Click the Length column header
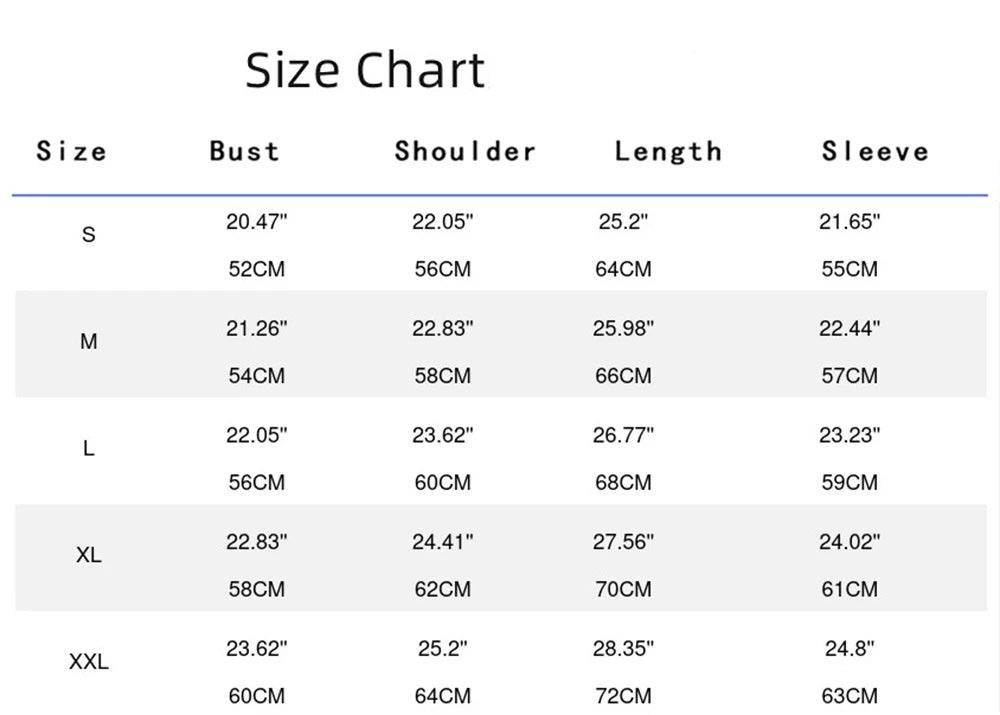 click(667, 152)
